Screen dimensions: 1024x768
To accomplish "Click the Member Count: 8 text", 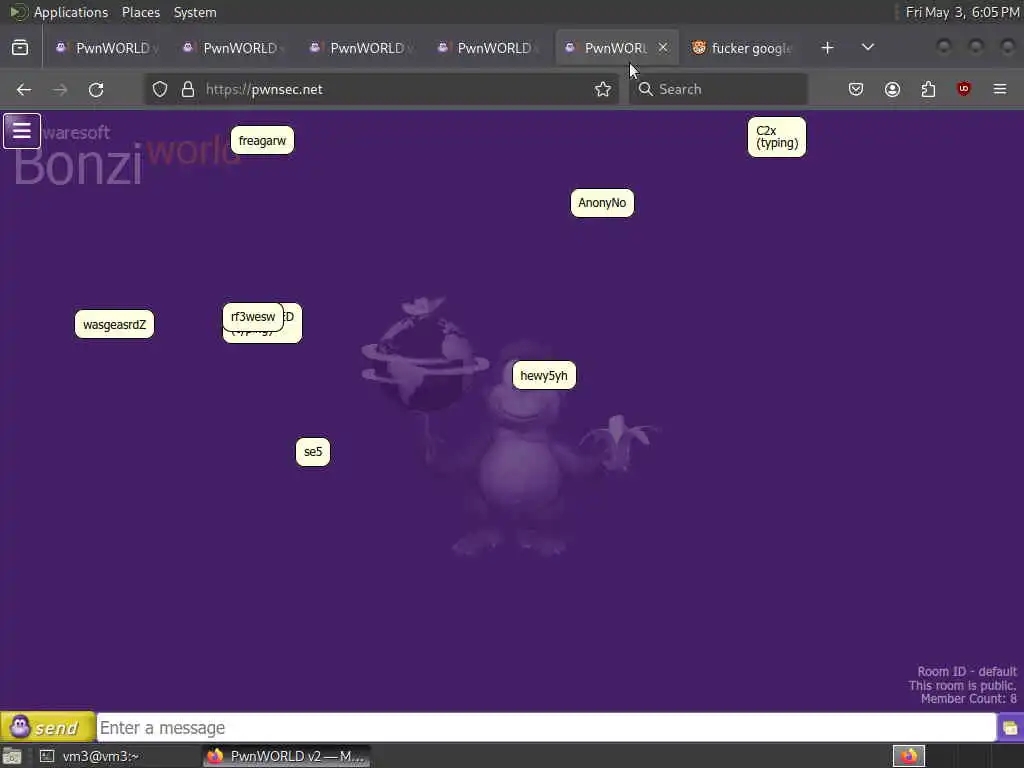I will tap(968, 699).
